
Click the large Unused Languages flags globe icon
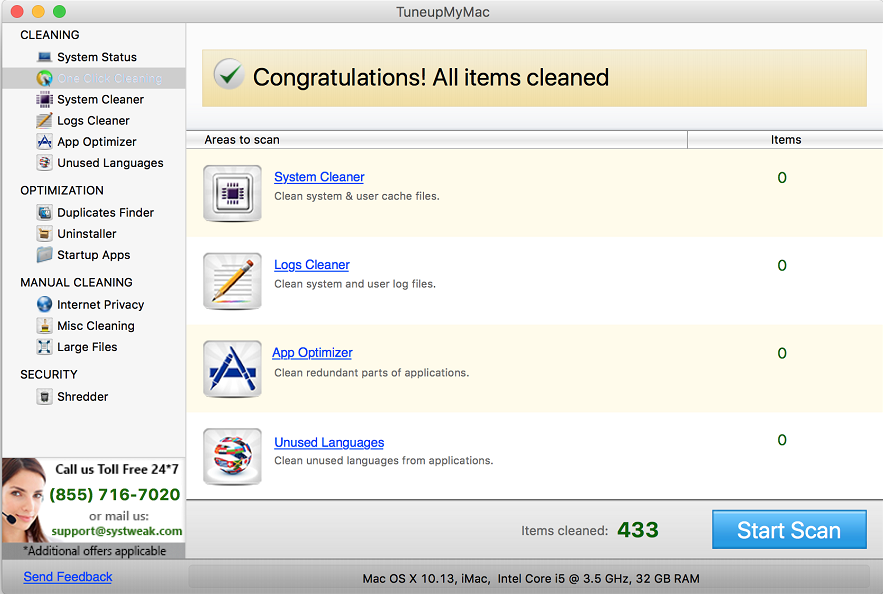click(x=232, y=457)
